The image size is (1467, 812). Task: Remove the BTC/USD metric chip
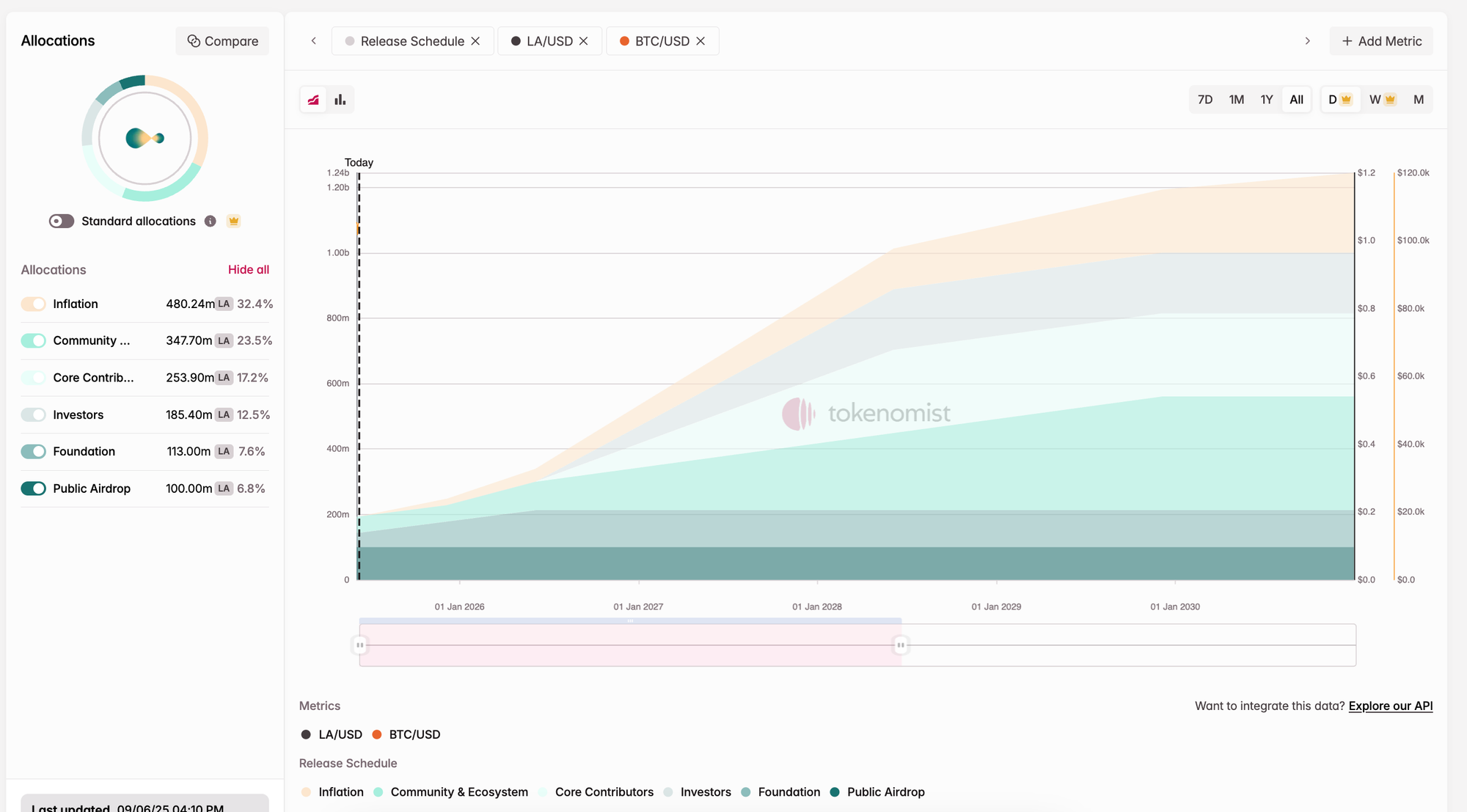(700, 41)
